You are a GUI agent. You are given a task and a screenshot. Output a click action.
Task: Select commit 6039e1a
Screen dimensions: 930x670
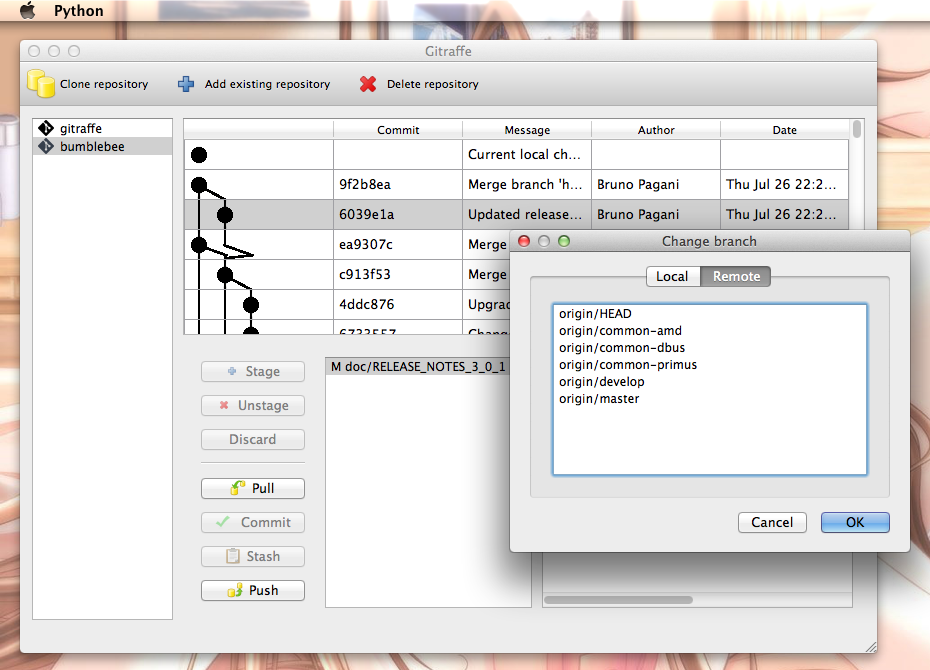tap(398, 215)
